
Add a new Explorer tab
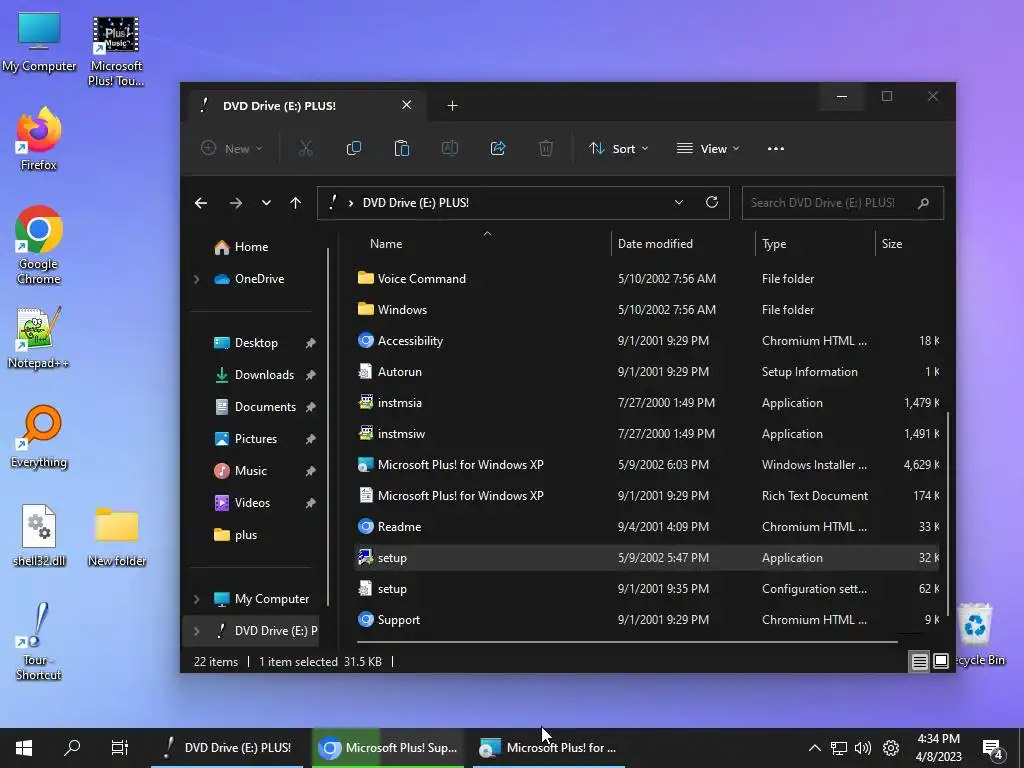pyautogui.click(x=452, y=105)
